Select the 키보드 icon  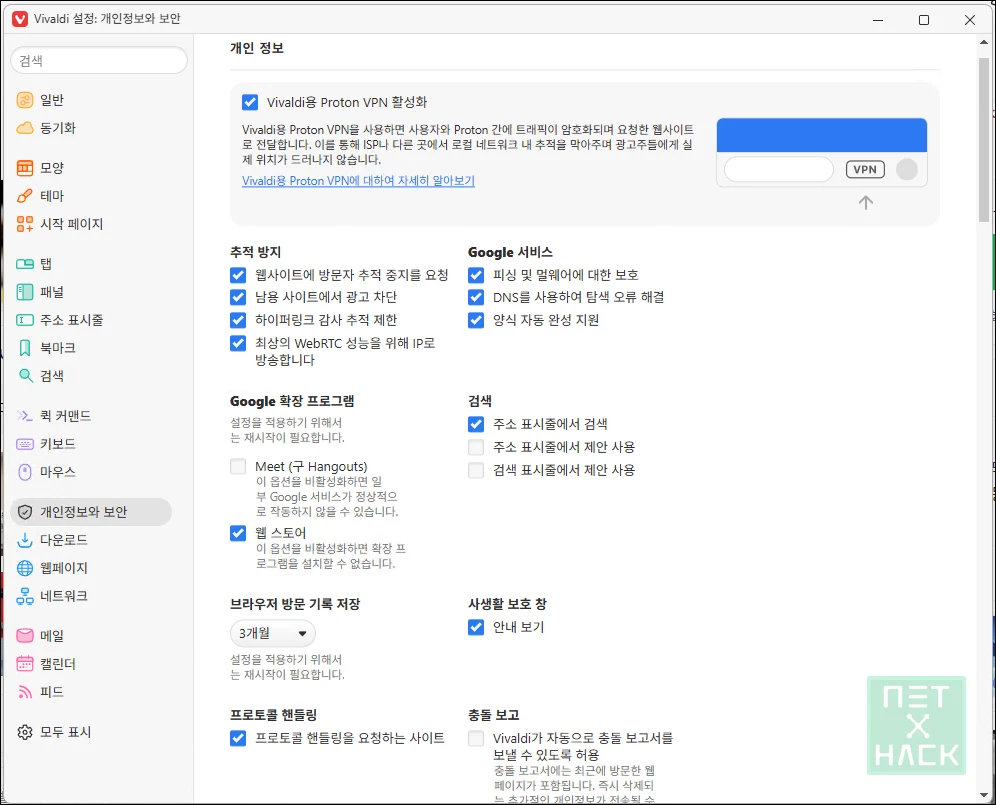[x=25, y=443]
